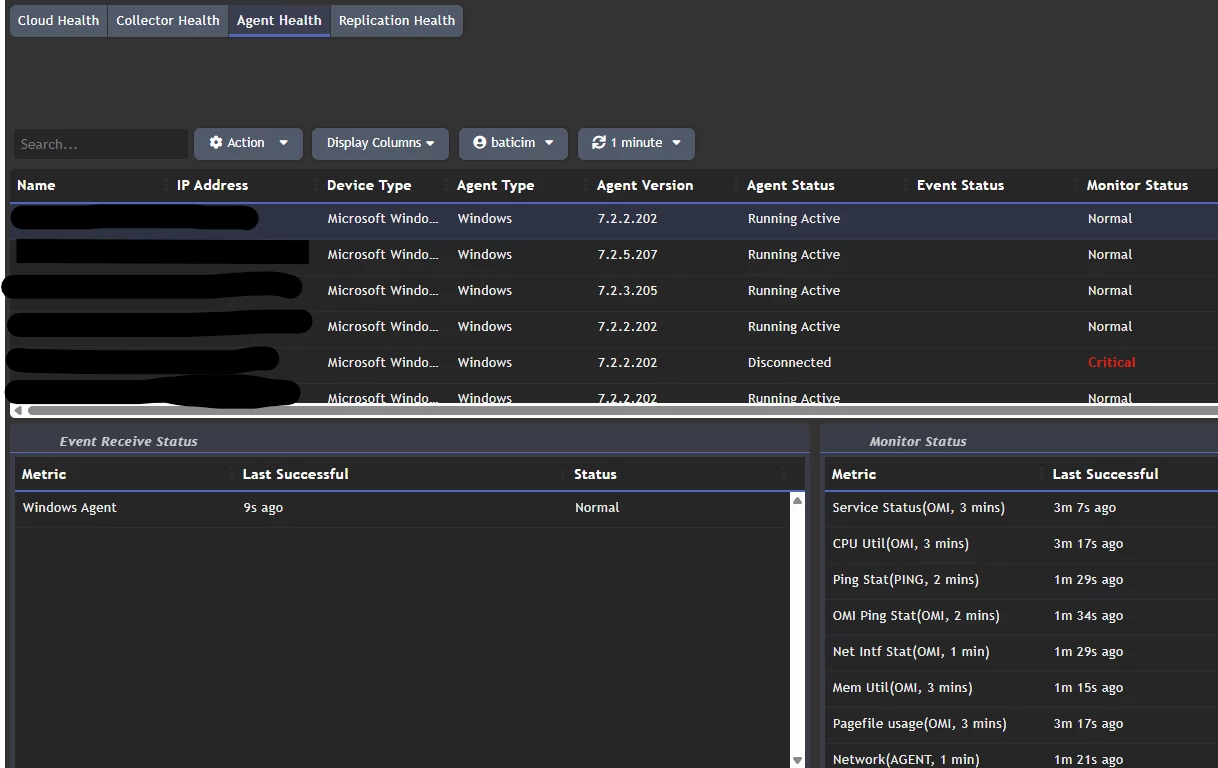Click the '1m 21s ago' timestamp
Viewport: 1218px width, 768px height.
(1088, 760)
